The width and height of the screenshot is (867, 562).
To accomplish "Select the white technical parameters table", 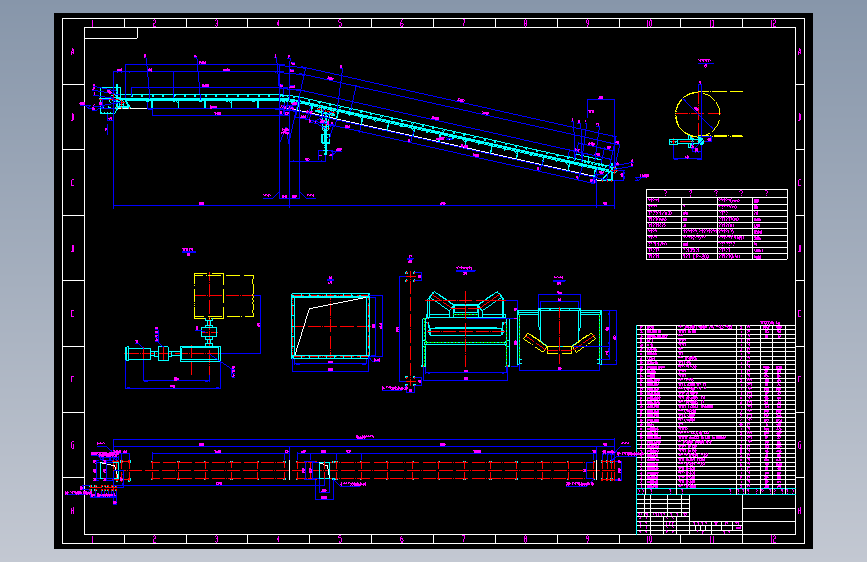I will pos(717,225).
